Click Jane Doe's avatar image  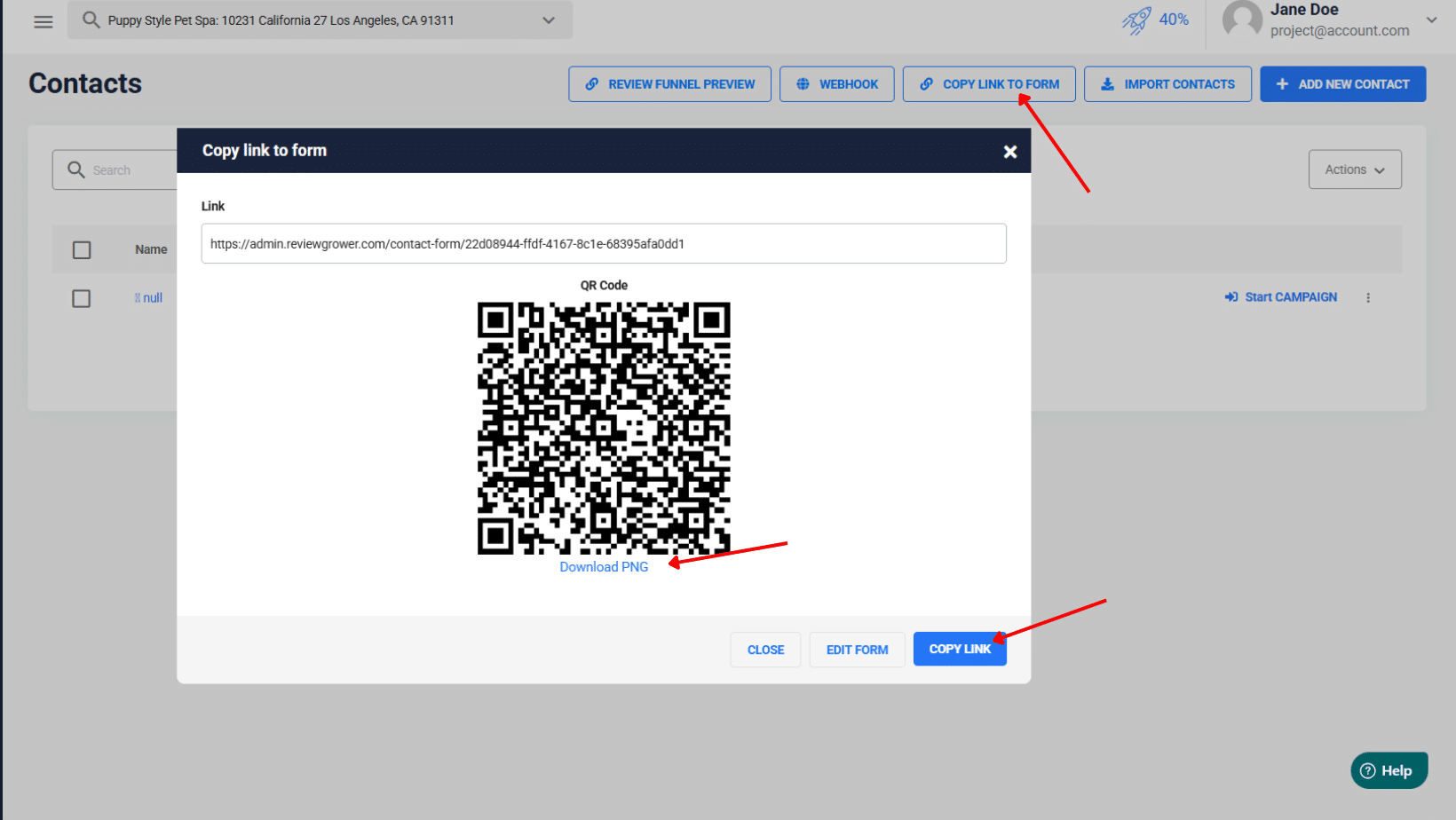1242,20
